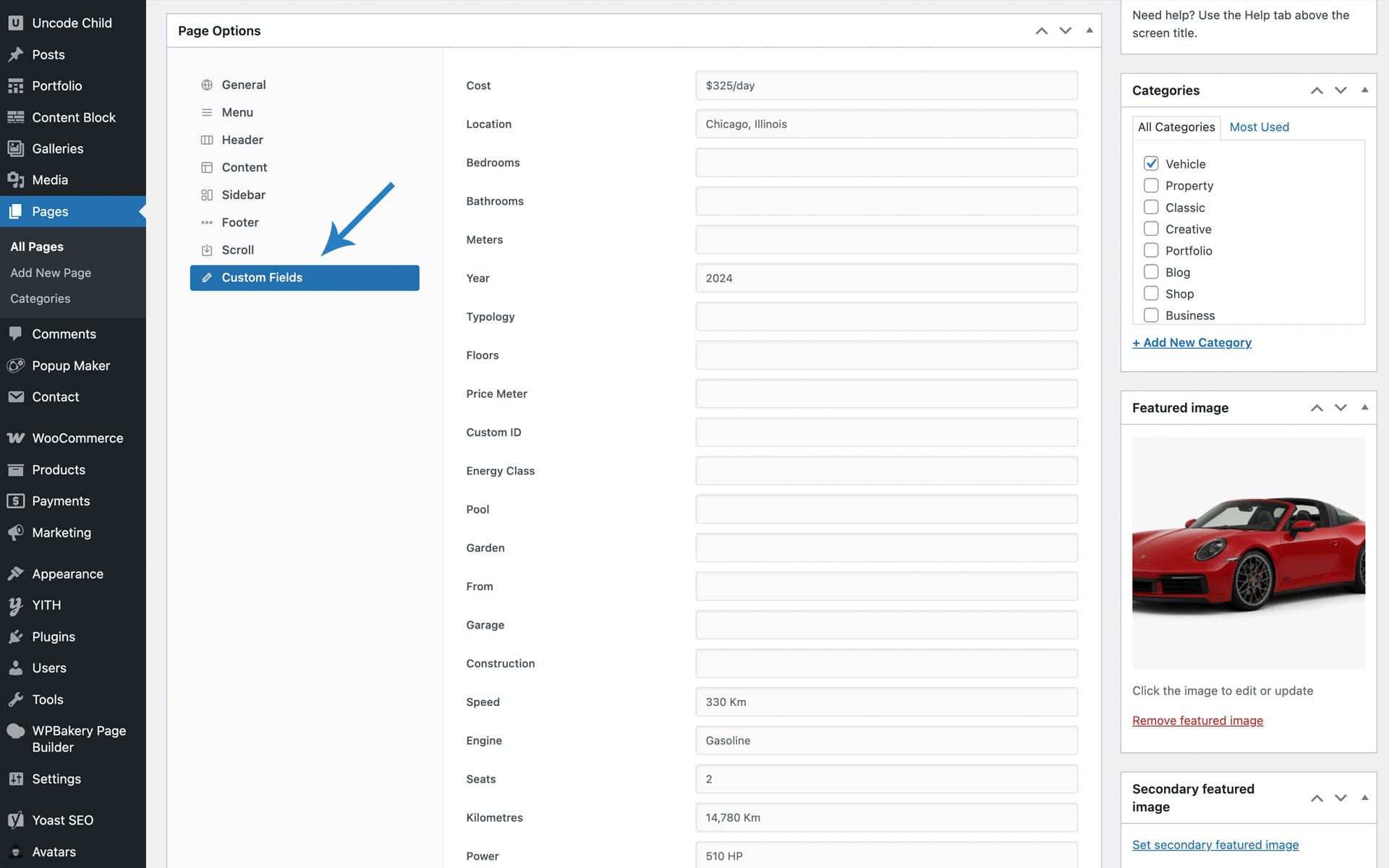Screen dimensions: 1389x868
Task: Open Yoast SEO via its icon
Action: [15, 820]
